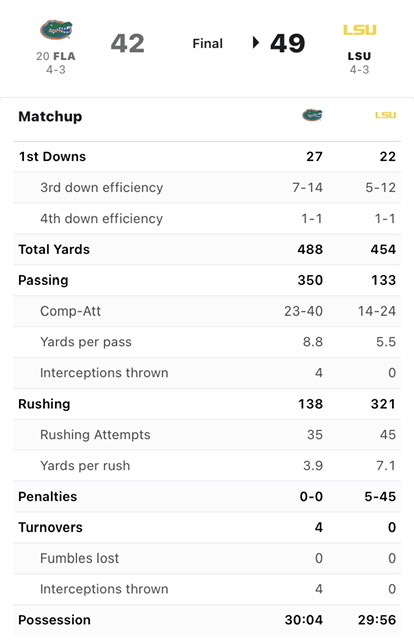Select the Total Yards row label
Screen dimensions: 414x640
point(54,249)
